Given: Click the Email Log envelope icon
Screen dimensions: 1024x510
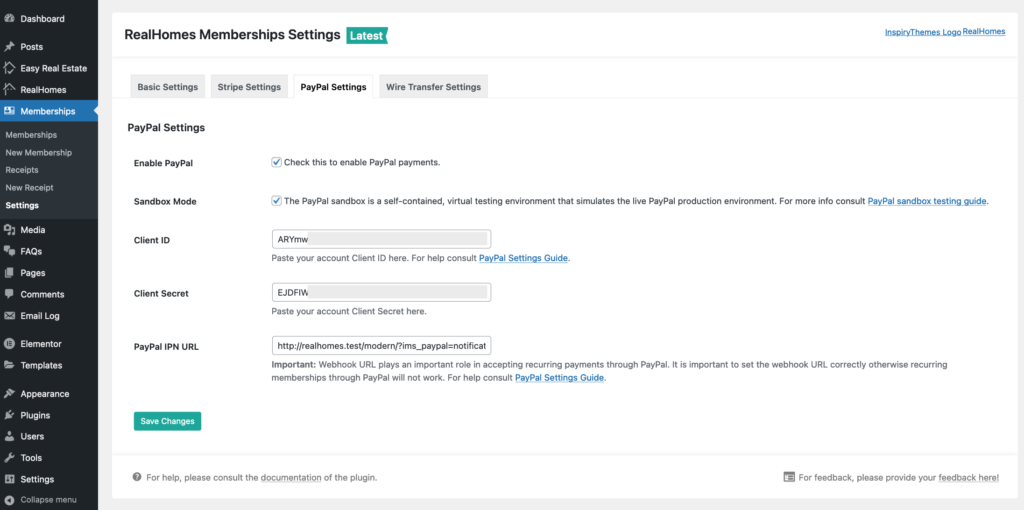Looking at the screenshot, I should (x=9, y=316).
